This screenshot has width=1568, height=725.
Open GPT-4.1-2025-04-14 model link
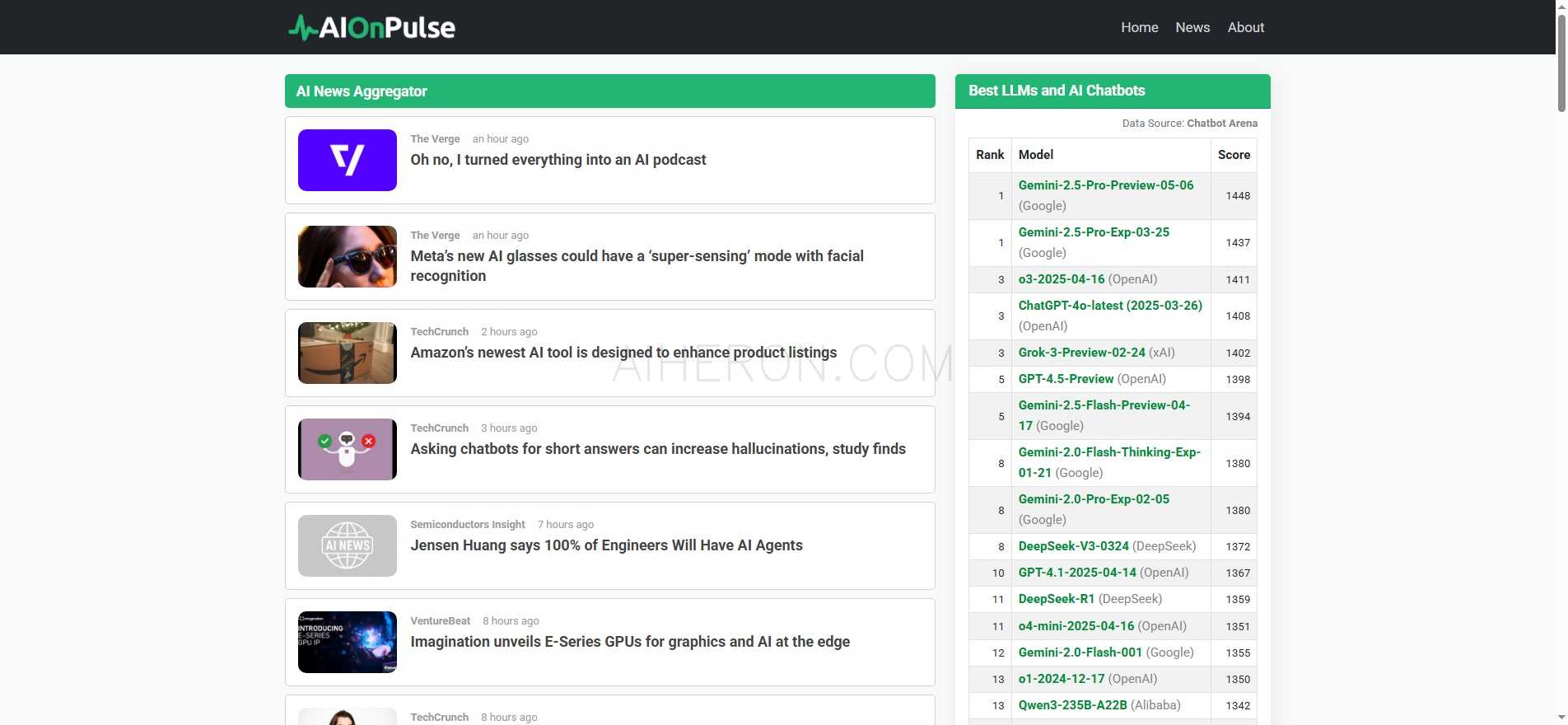tap(1077, 573)
